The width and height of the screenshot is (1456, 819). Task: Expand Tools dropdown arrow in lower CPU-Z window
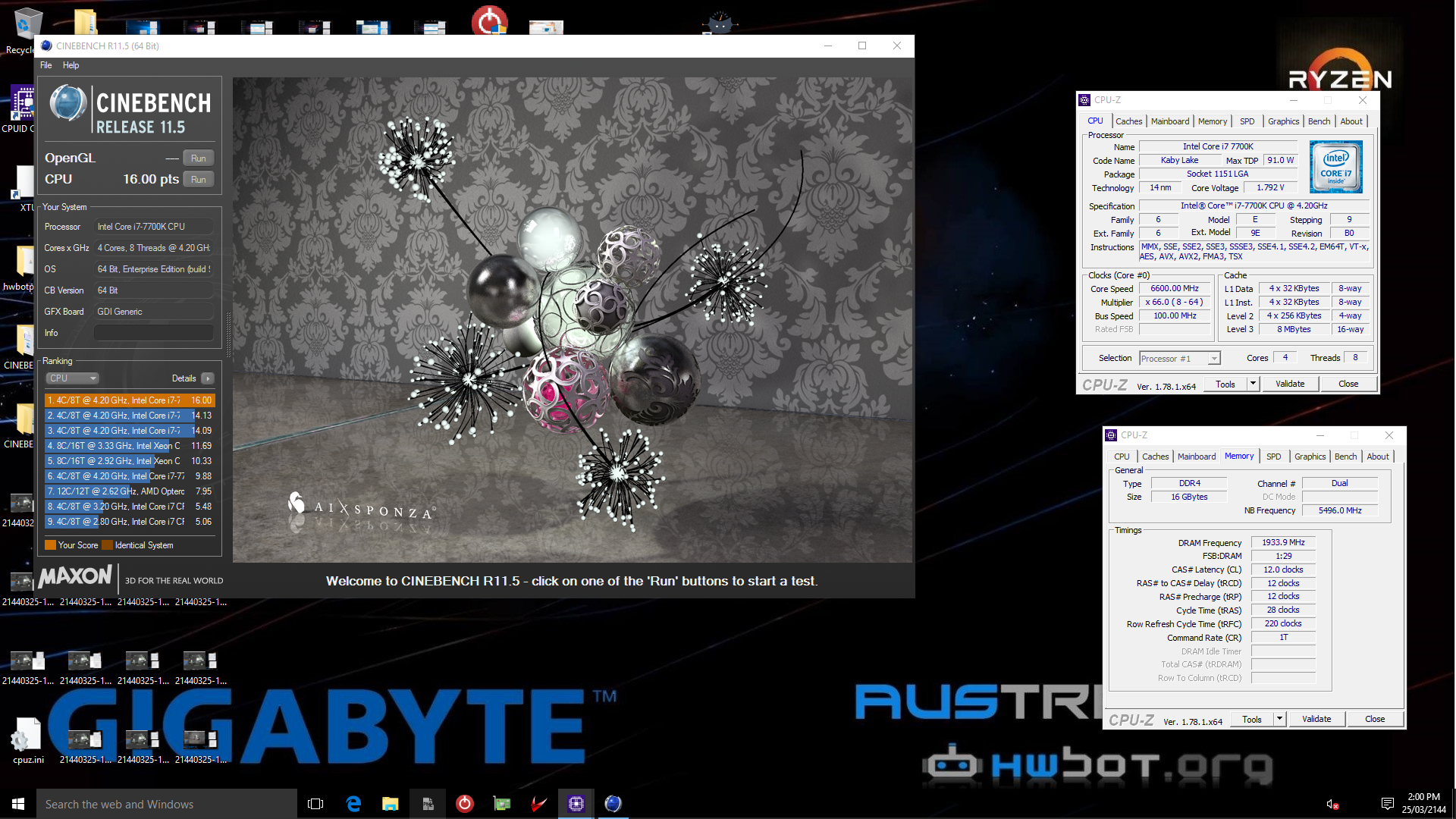coord(1280,720)
